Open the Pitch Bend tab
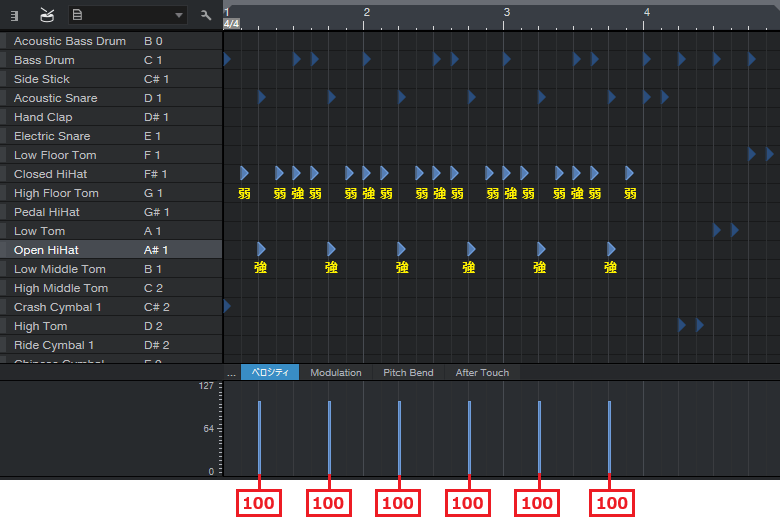 [408, 373]
